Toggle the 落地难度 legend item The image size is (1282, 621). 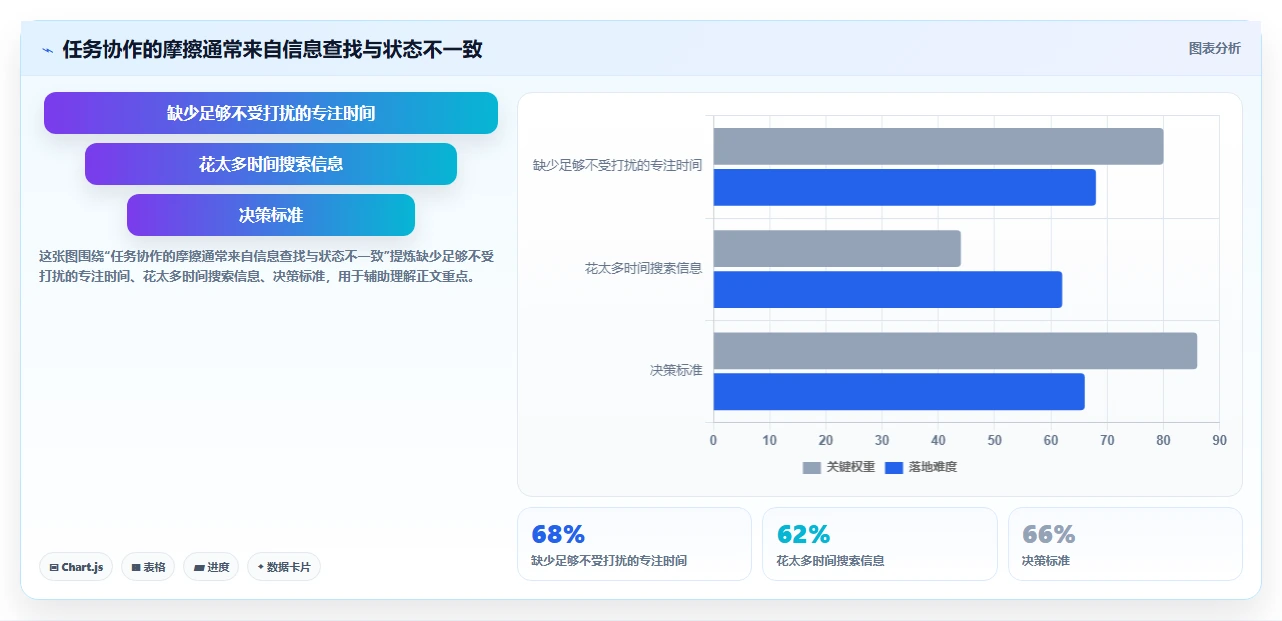point(921,467)
